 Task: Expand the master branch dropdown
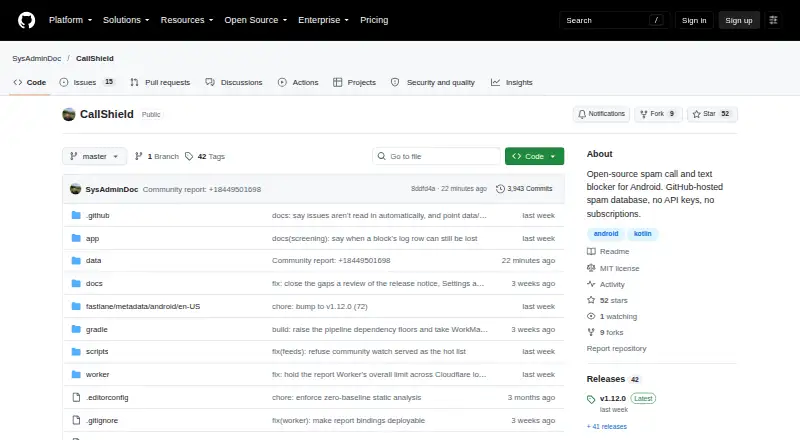tap(94, 156)
